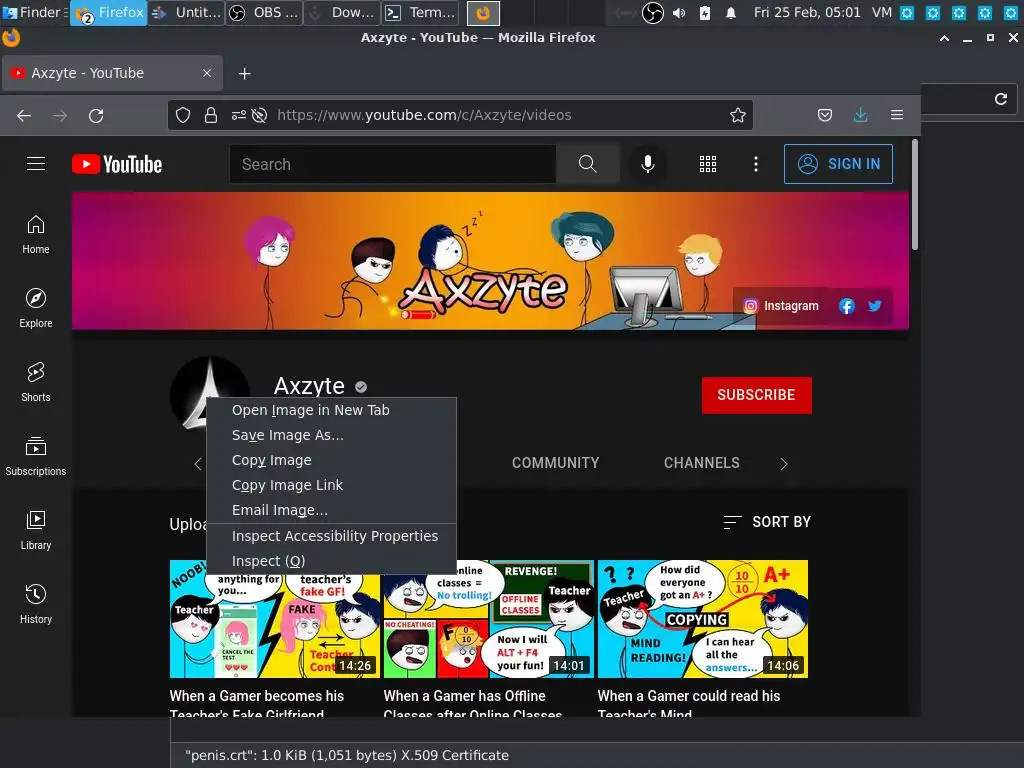Image resolution: width=1024 pixels, height=768 pixels.
Task: Click the verified badge next to Axzyte
Action: 360,387
